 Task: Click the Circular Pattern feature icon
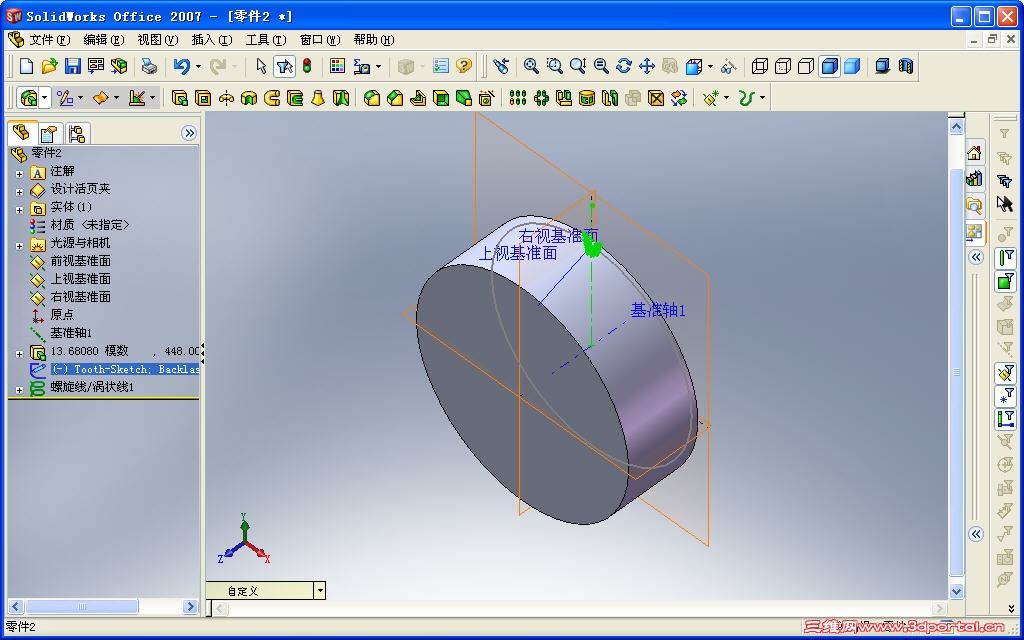coord(541,98)
